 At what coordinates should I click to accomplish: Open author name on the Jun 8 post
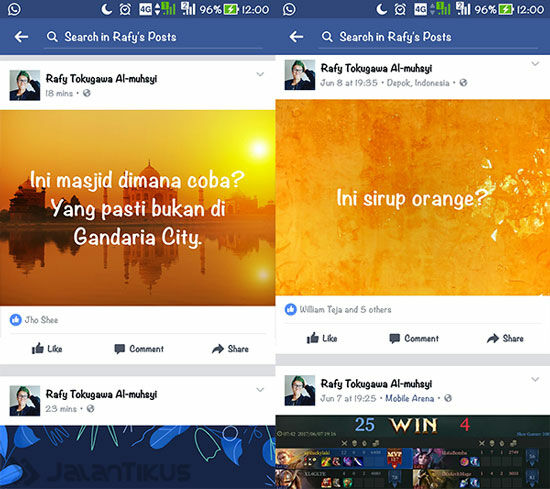376,68
